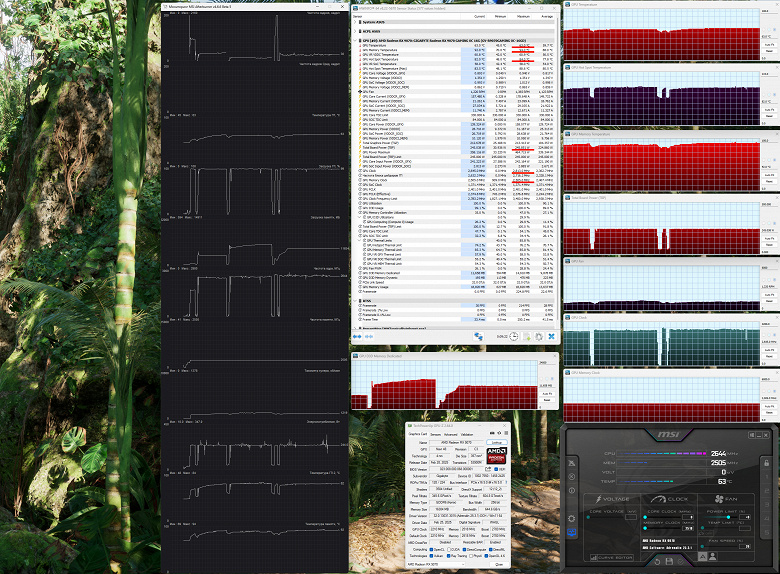Image resolution: width=780 pixels, height=574 pixels.
Task: Open the Afterburner Curve Editor
Action: 612,558
